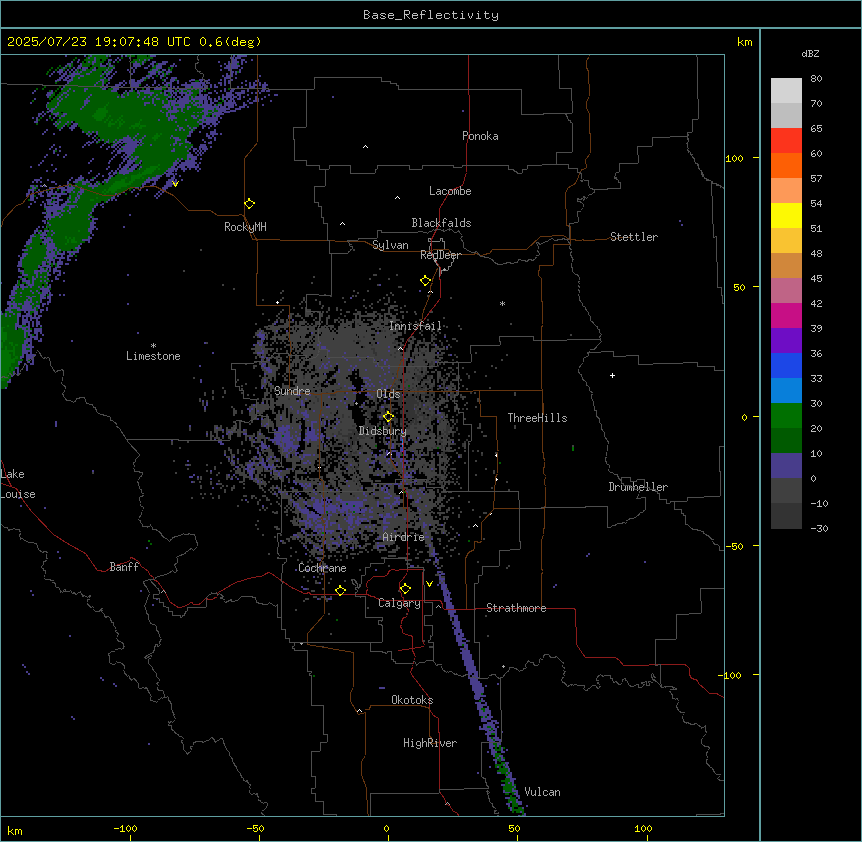Select the Lacombe city label
The image size is (862, 842).
[450, 191]
